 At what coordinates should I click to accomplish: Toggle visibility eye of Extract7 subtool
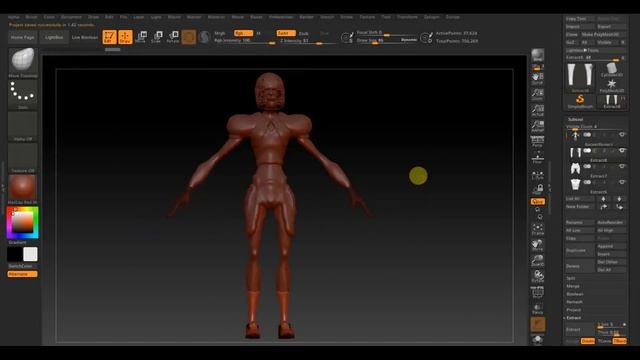point(622,167)
